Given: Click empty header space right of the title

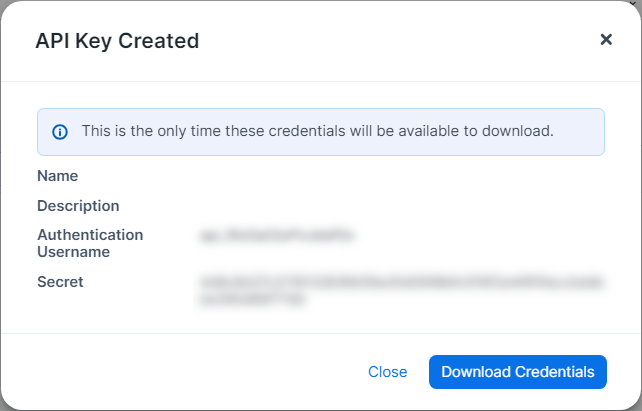Looking at the screenshot, I should click(x=400, y=41).
